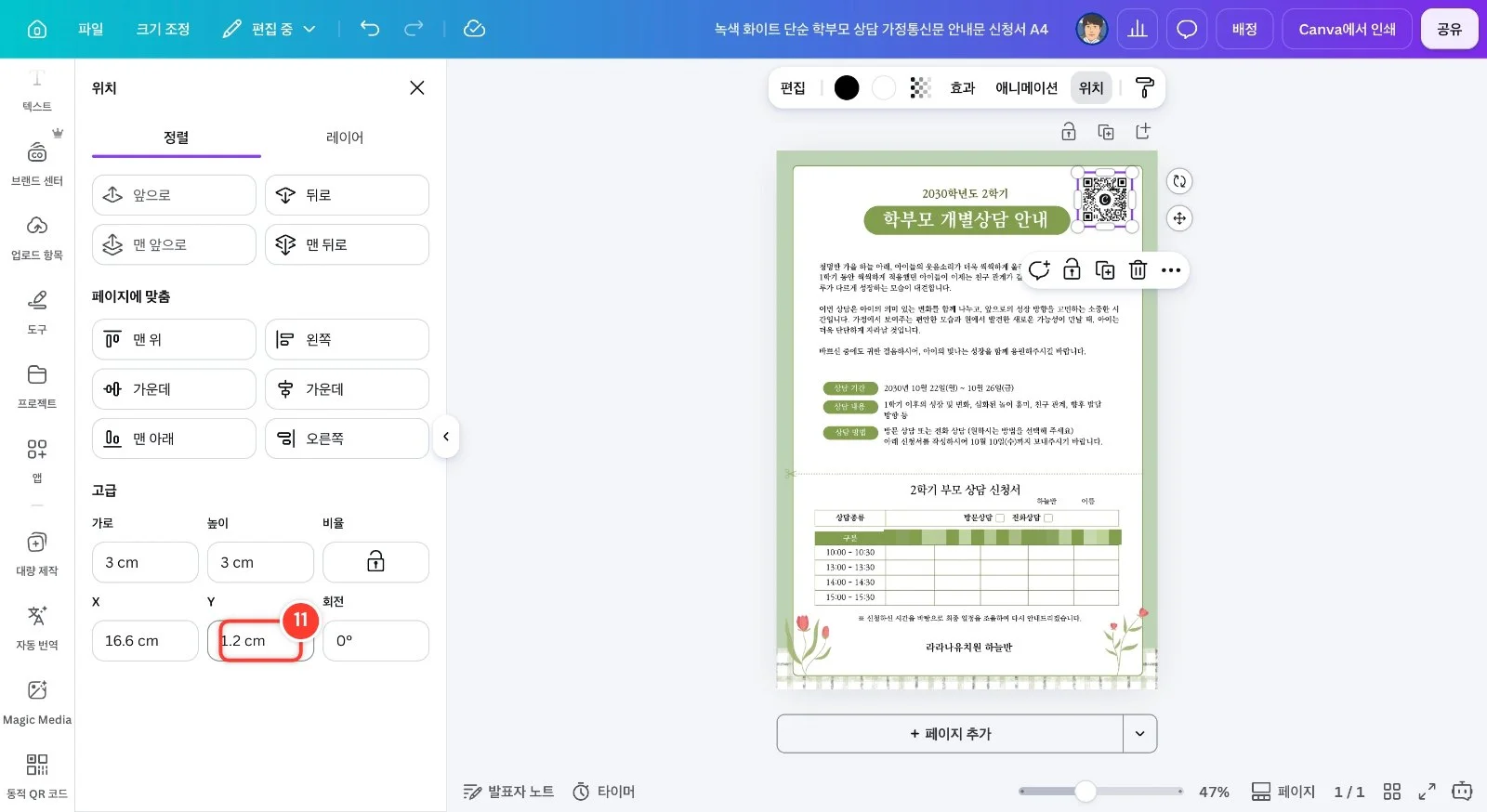The width and height of the screenshot is (1487, 812).
Task: Redo the last action
Action: 414,29
